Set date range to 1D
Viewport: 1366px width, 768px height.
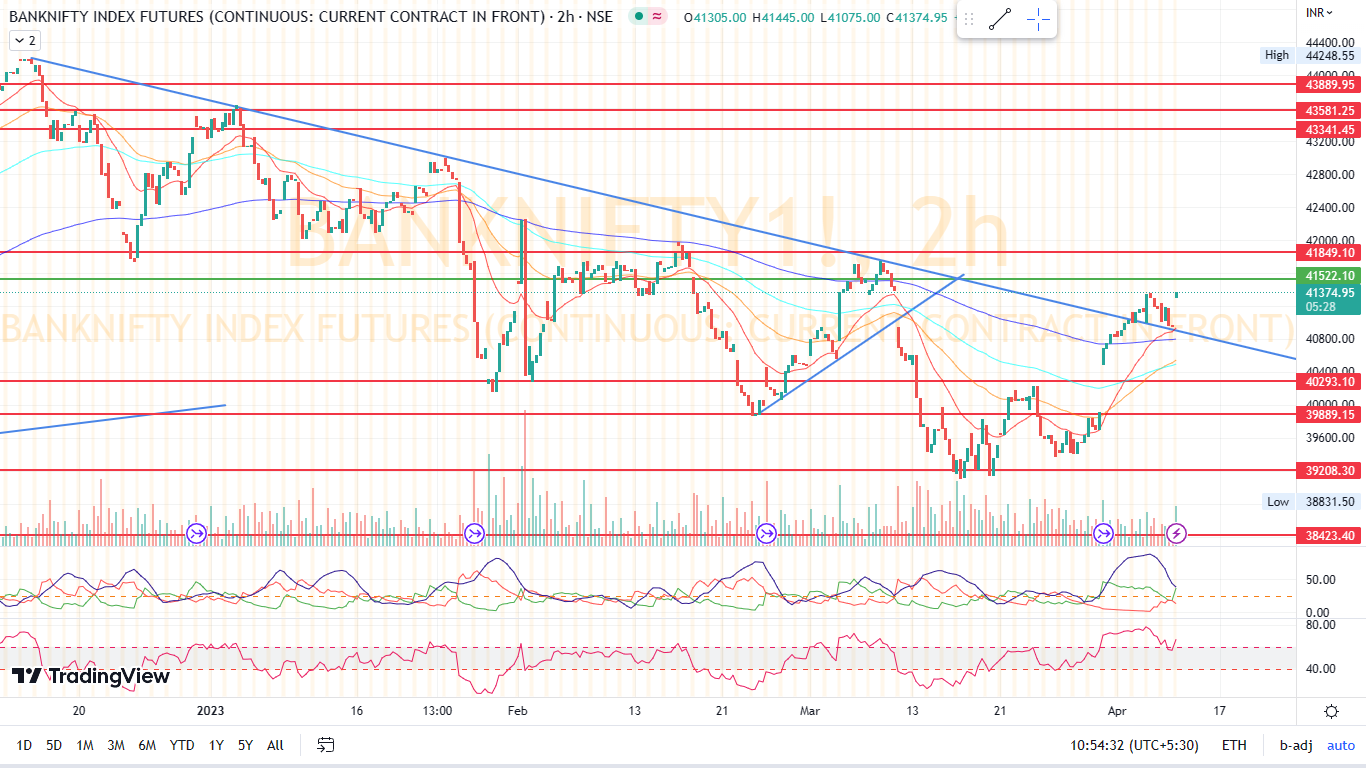pos(24,745)
